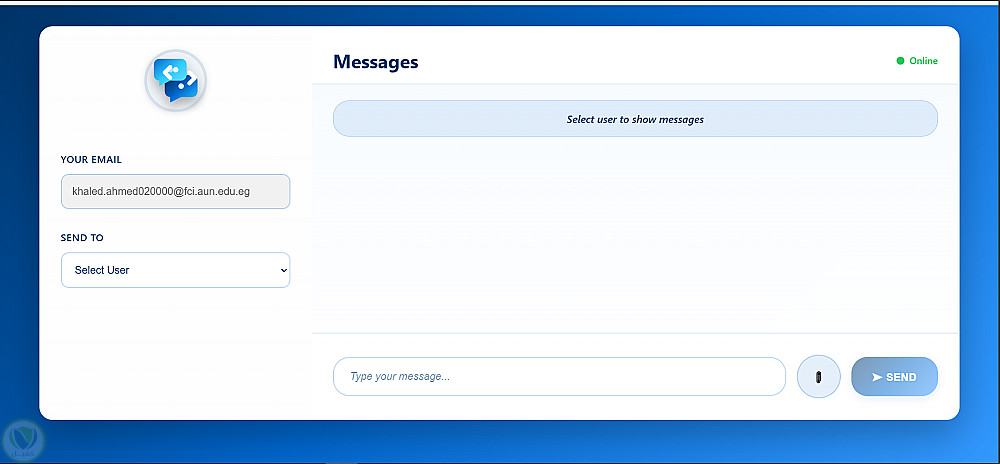Click the 'Select user to show messages' banner
This screenshot has width=1000, height=464.
635,119
